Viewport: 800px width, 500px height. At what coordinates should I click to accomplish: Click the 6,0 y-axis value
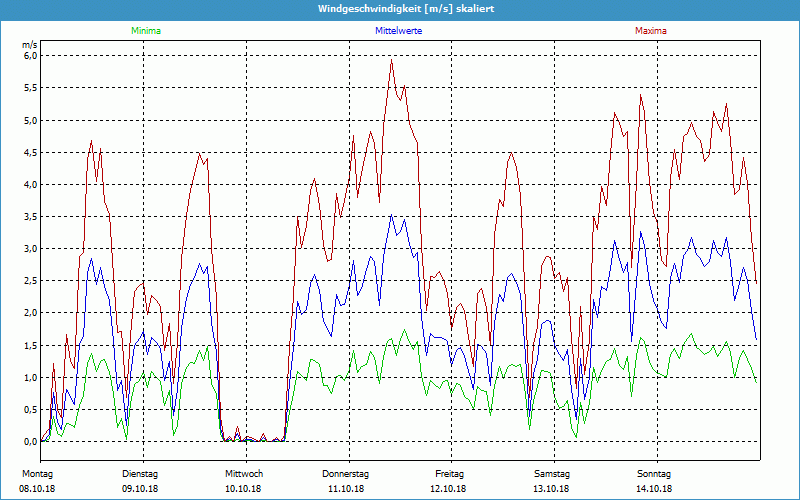tap(31, 56)
